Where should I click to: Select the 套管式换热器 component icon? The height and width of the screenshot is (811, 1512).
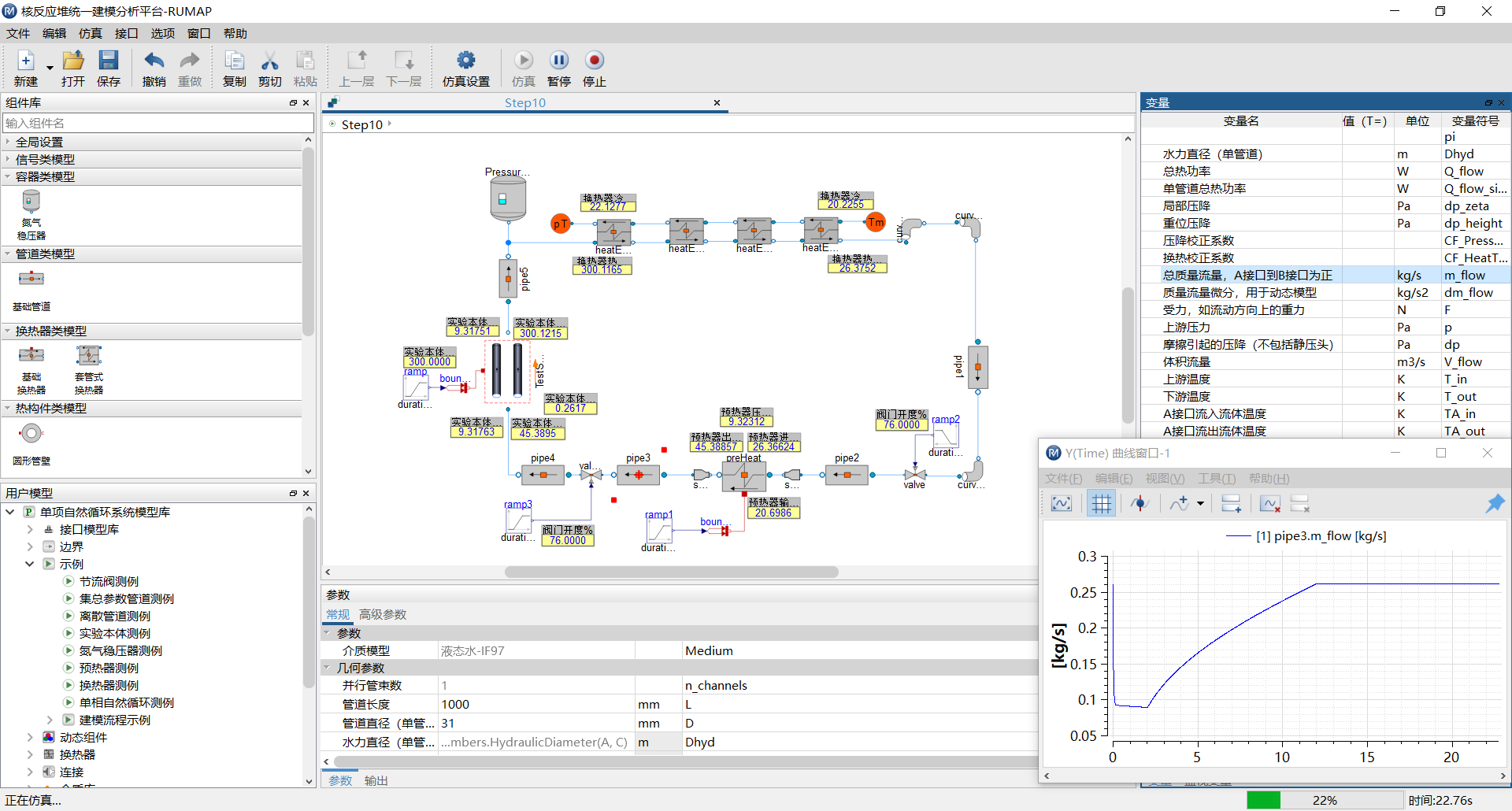(89, 355)
